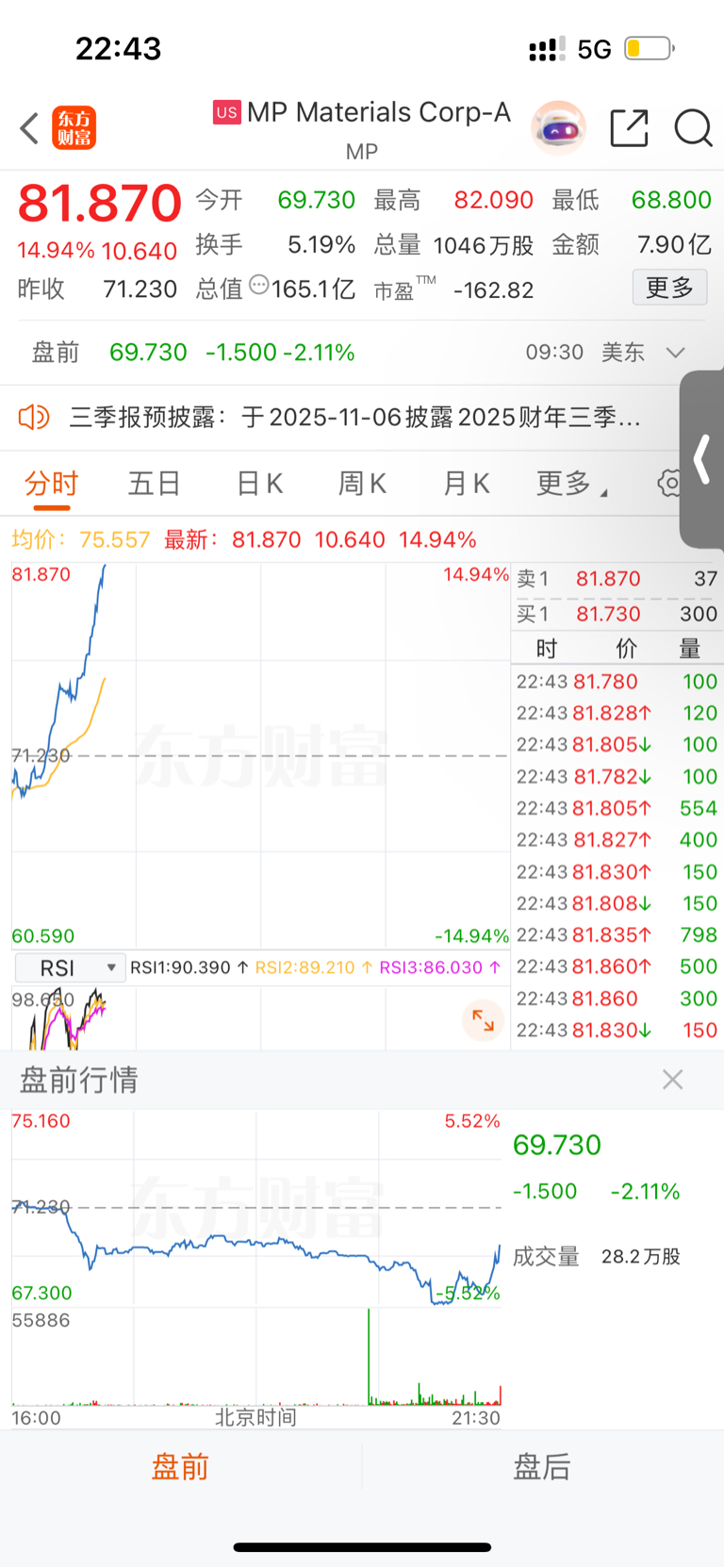
Task: Tap the 5G signal indicator
Action: [x=594, y=49]
